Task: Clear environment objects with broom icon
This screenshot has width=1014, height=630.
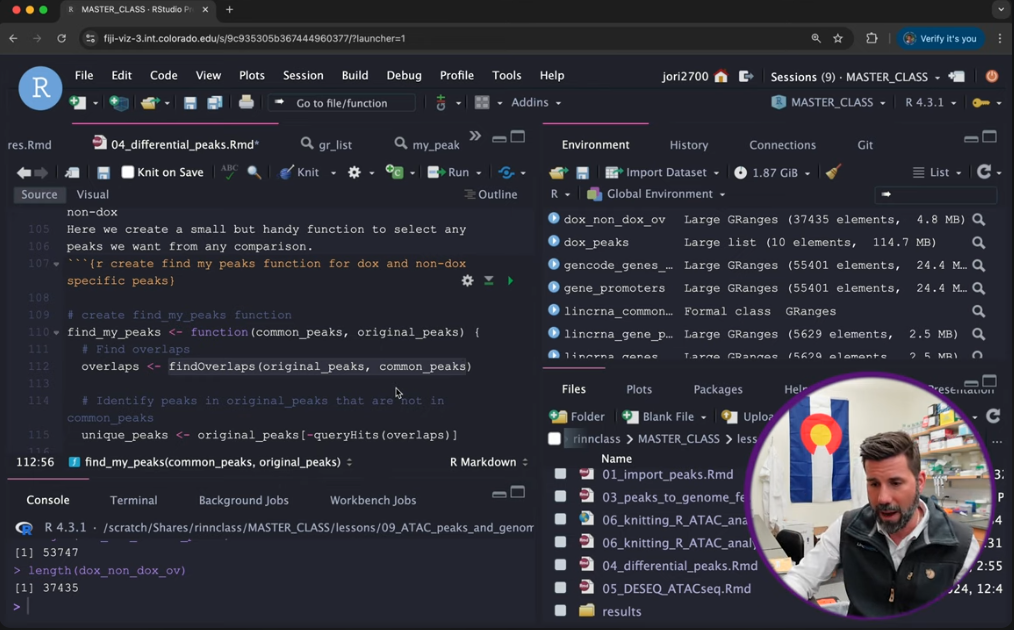Action: (833, 172)
